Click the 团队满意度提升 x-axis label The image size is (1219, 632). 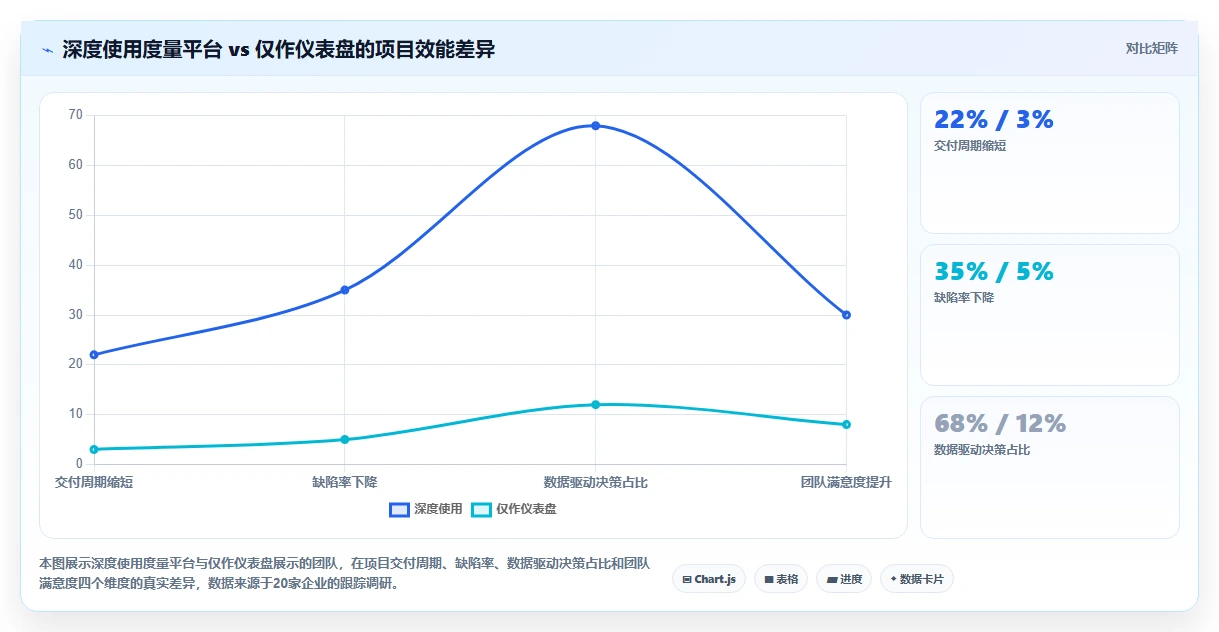(x=846, y=482)
